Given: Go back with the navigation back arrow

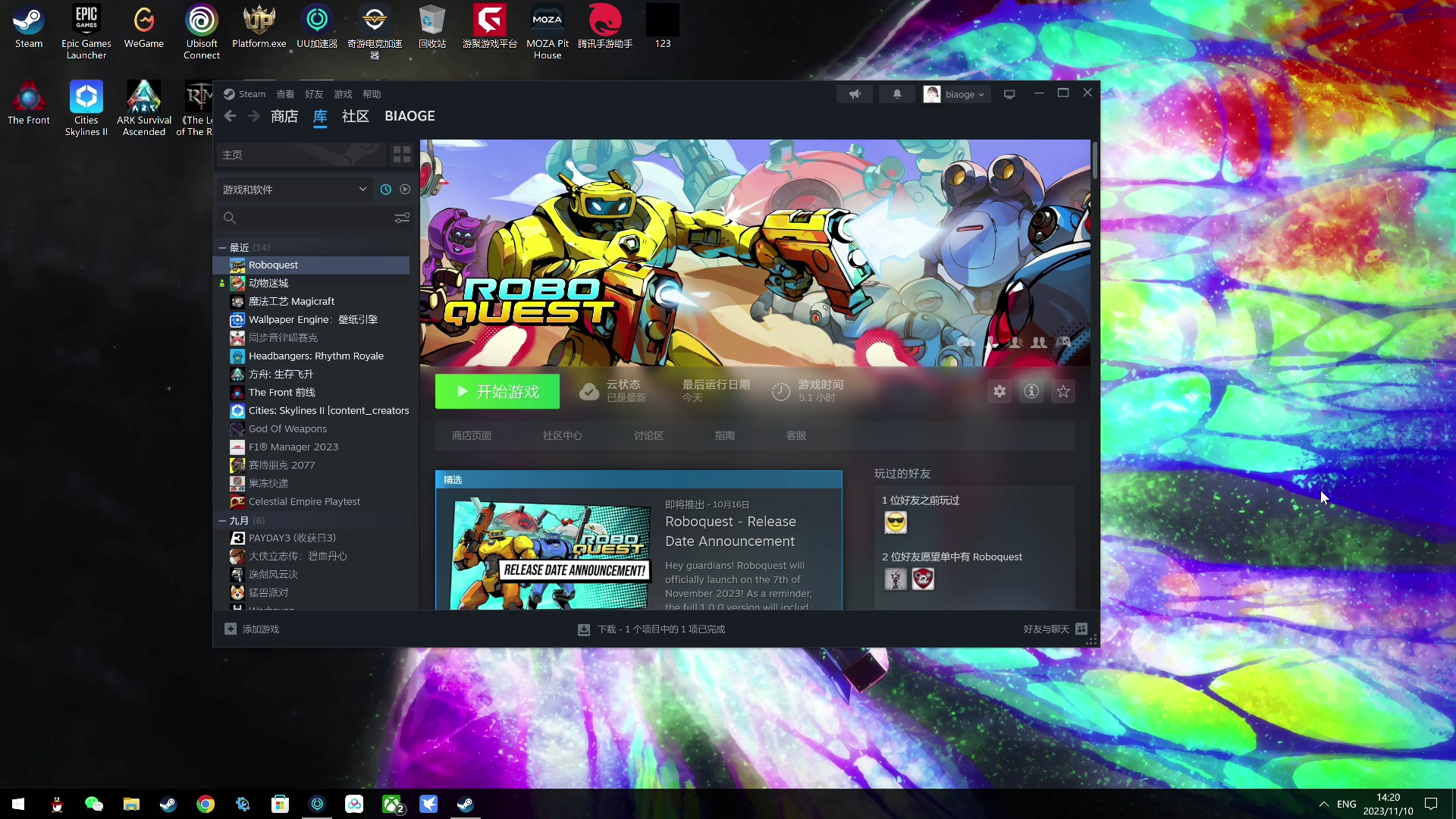Looking at the screenshot, I should pyautogui.click(x=230, y=116).
